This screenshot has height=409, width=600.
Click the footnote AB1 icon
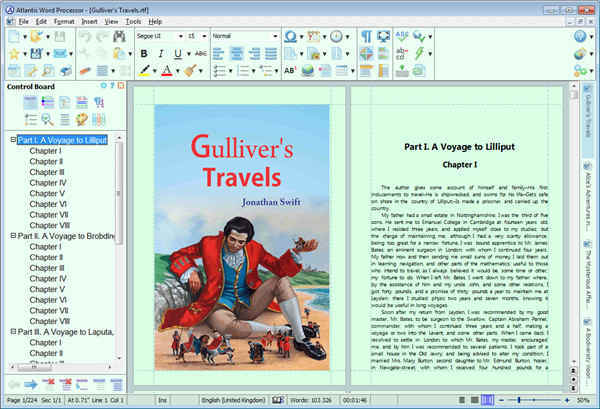click(290, 70)
